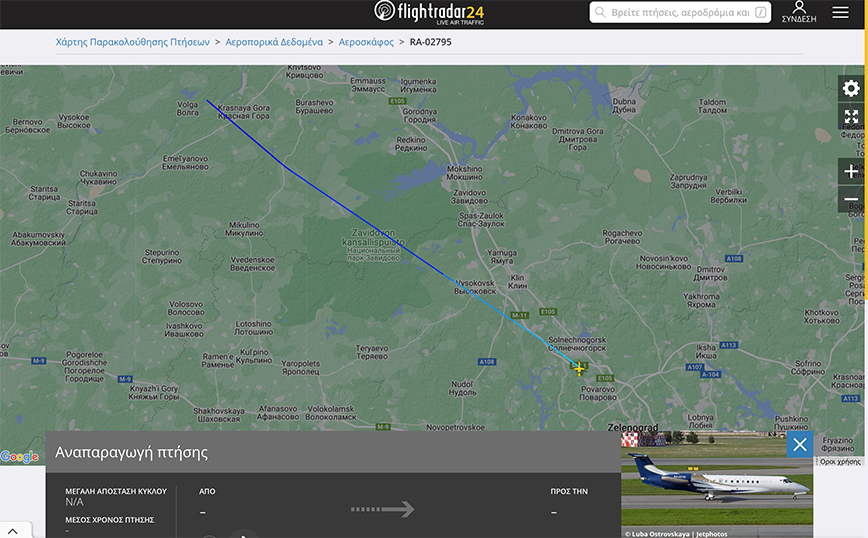
Task: Zoom in on the map
Action: click(x=851, y=172)
